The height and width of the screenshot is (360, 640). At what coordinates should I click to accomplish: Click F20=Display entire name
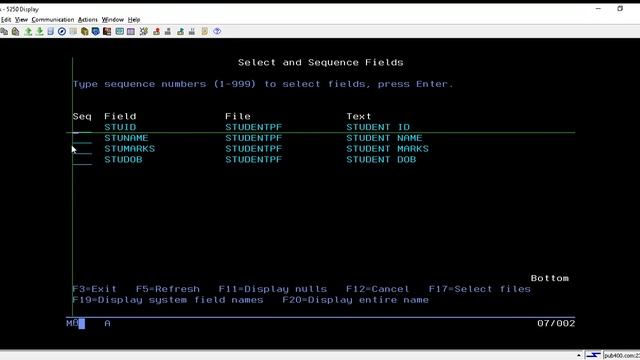coord(356,300)
